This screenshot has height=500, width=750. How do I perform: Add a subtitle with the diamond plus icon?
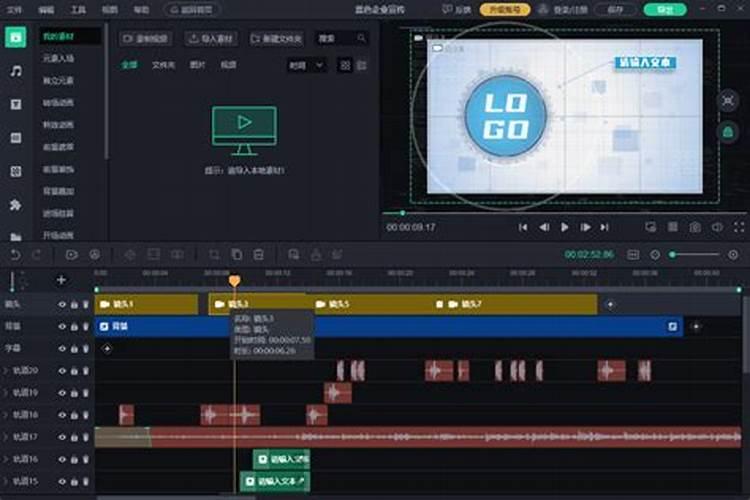coord(107,349)
